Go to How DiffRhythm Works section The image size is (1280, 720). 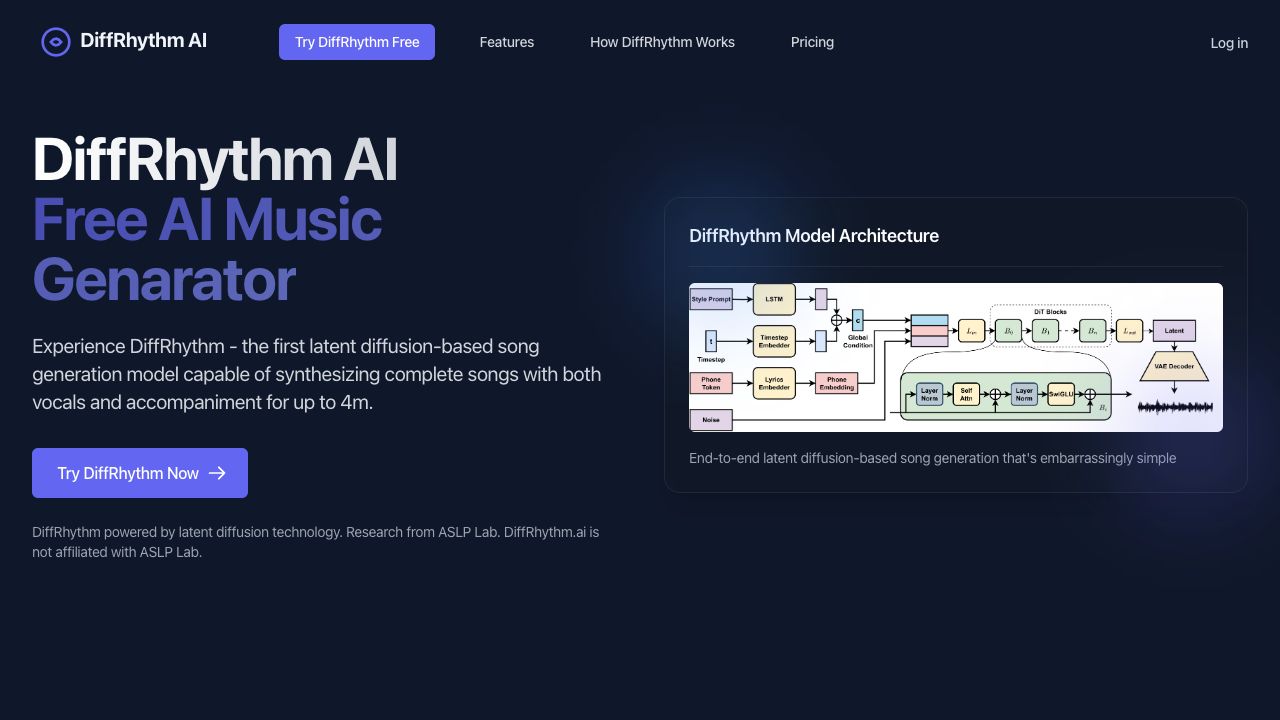(x=662, y=42)
